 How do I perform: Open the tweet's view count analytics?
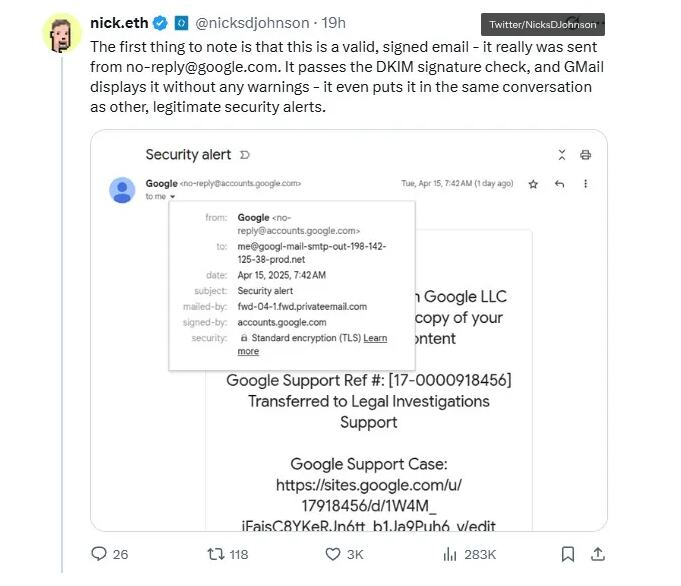[x=449, y=554]
